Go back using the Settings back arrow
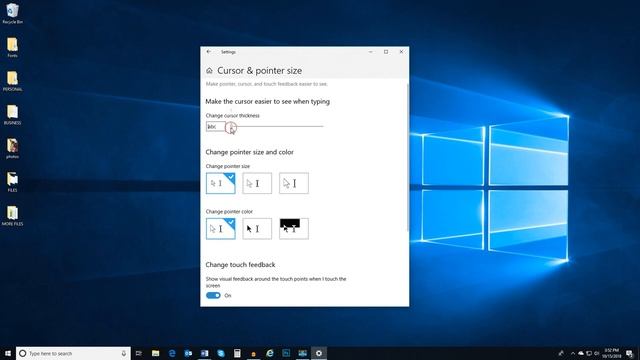This screenshot has width=640, height=360. pyautogui.click(x=209, y=52)
